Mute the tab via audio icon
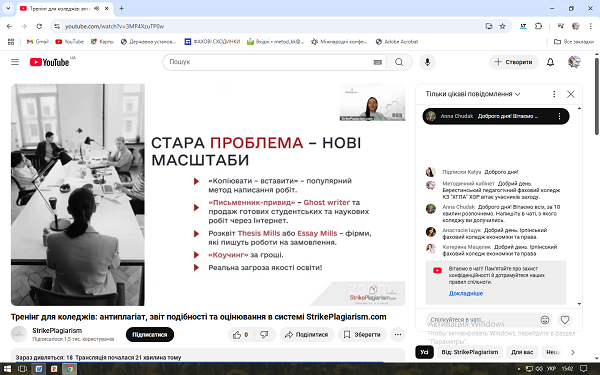The height and width of the screenshot is (375, 600). [96, 8]
